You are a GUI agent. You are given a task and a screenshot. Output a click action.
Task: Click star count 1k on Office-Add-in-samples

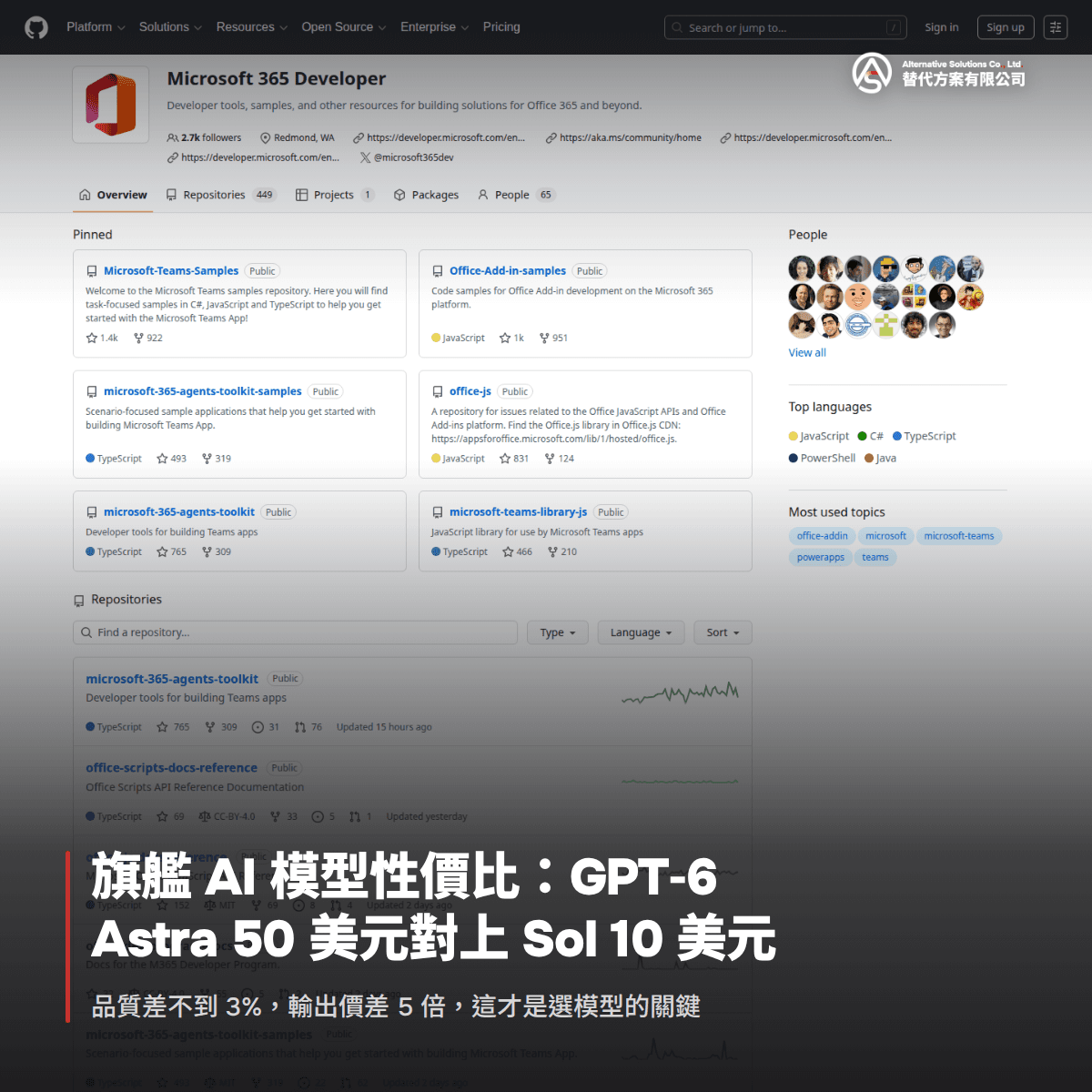click(x=511, y=338)
